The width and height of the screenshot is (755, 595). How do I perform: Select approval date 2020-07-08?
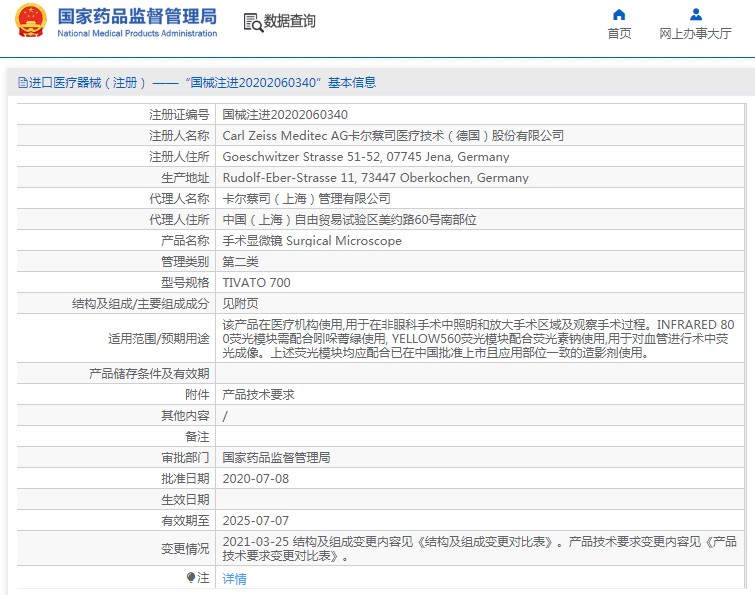coord(256,479)
